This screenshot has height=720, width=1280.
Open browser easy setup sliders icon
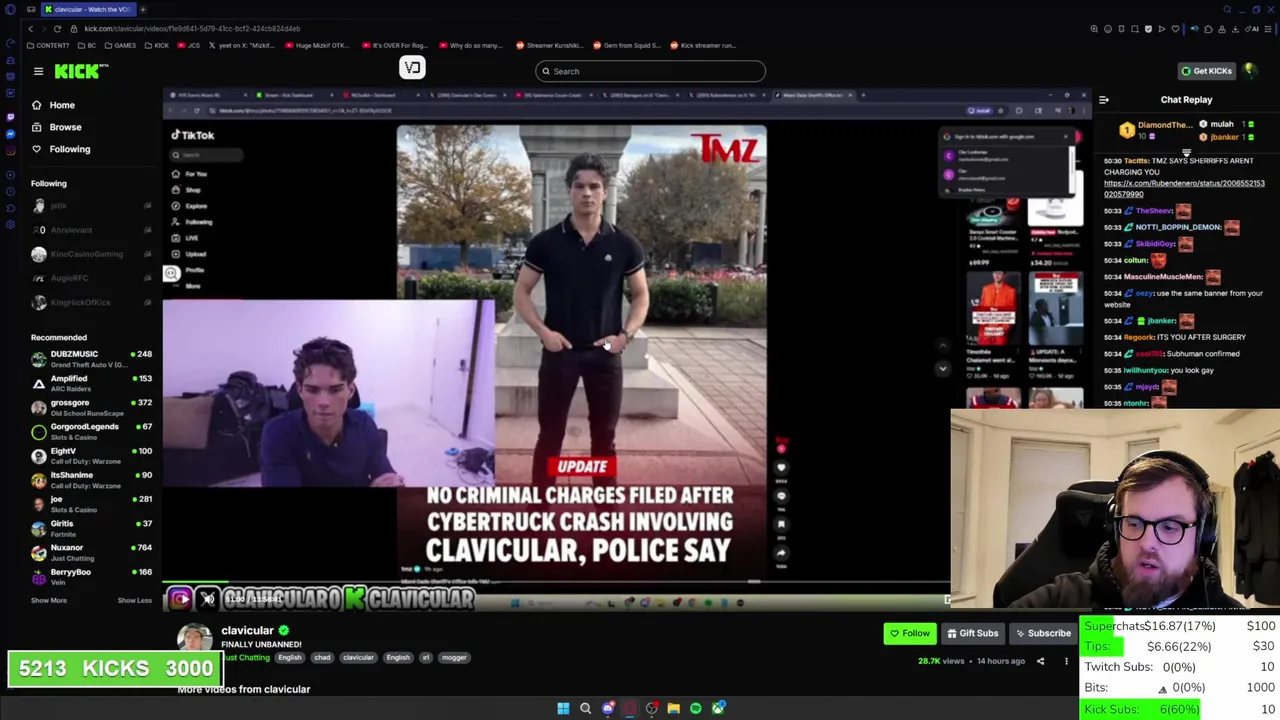[x=1267, y=29]
